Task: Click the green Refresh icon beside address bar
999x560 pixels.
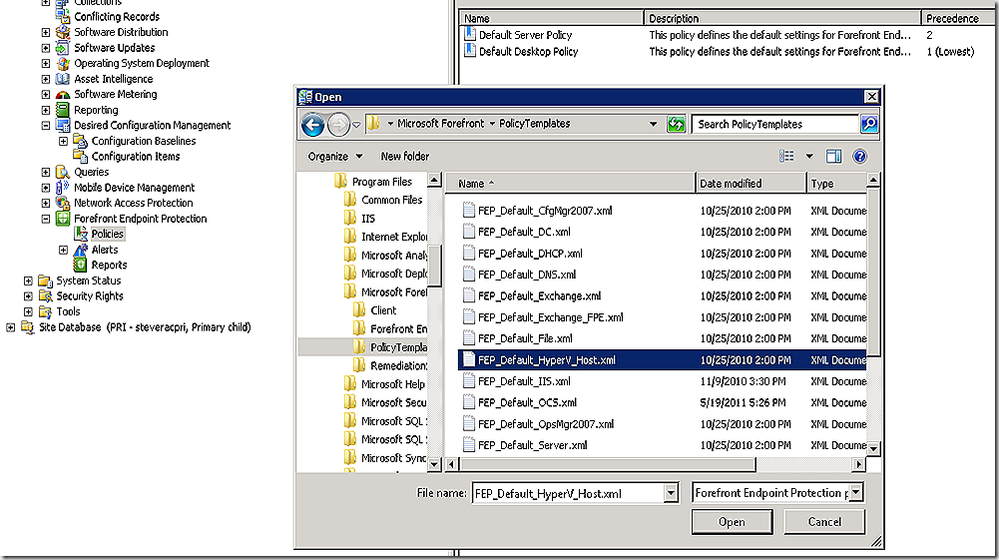Action: click(676, 124)
